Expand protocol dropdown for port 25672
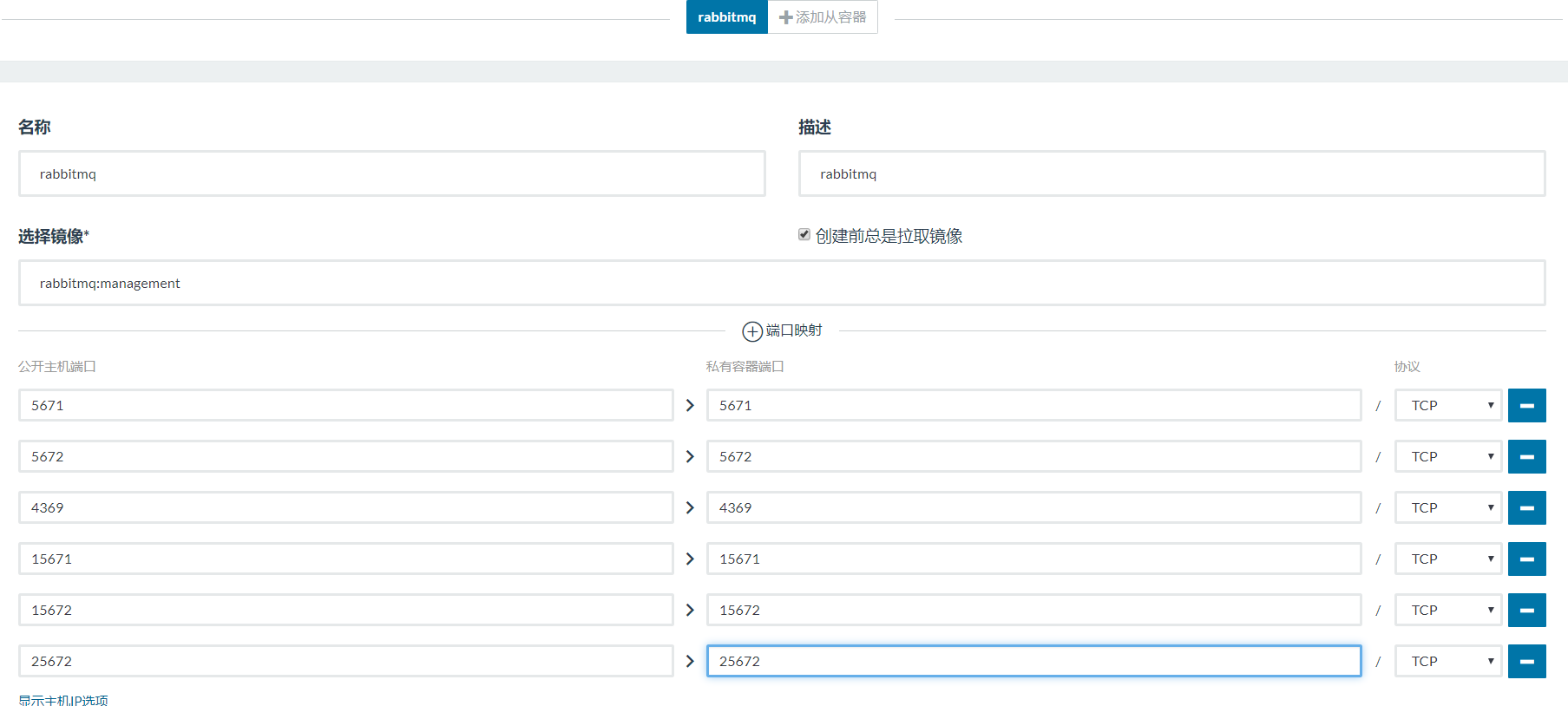 tap(1448, 661)
